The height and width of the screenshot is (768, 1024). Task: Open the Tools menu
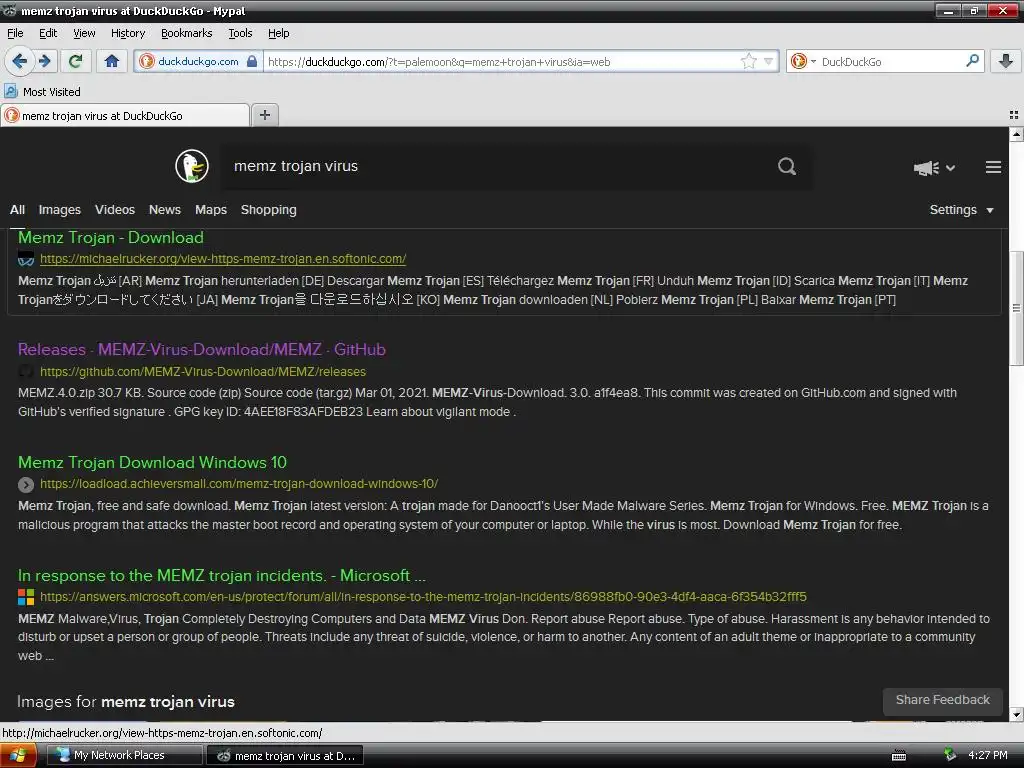[x=240, y=33]
